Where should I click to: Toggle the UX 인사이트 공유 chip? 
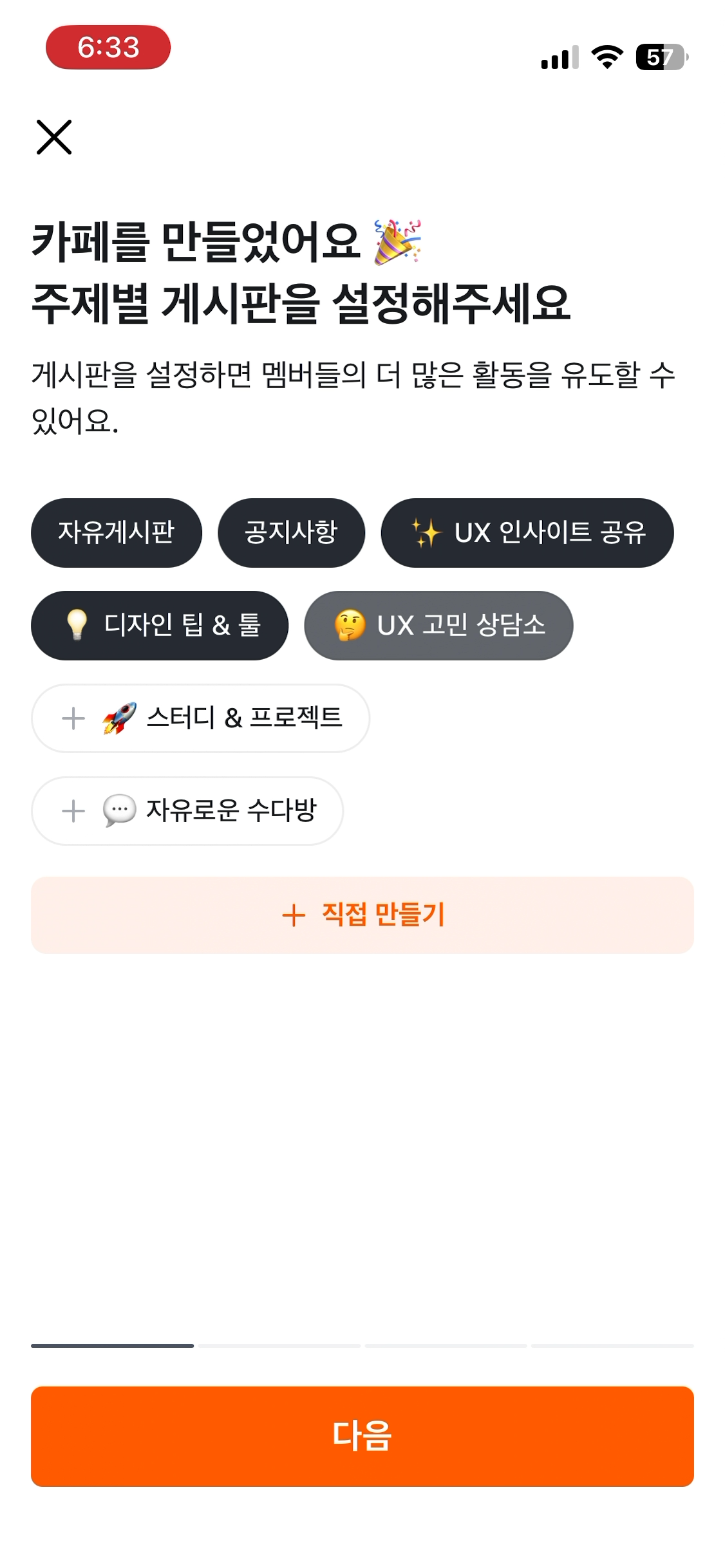527,532
